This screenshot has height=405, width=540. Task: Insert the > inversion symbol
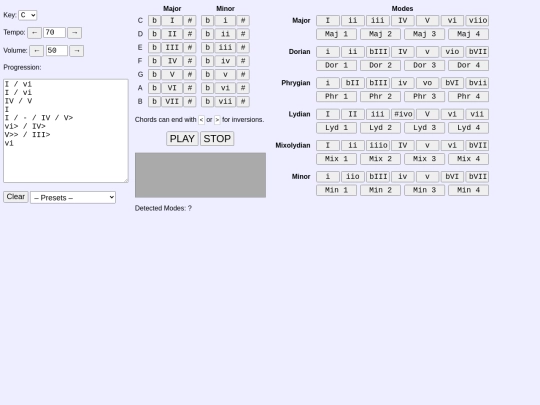click(217, 120)
